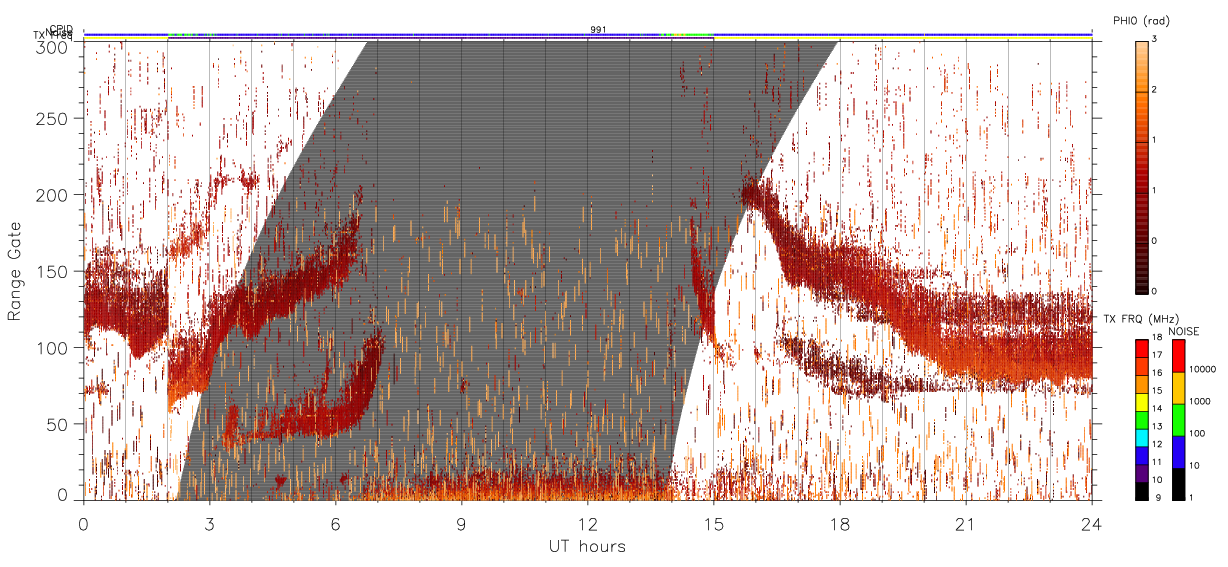Click the '2' label on the PHI0 bar
1228x567 pixels.
point(1154,90)
